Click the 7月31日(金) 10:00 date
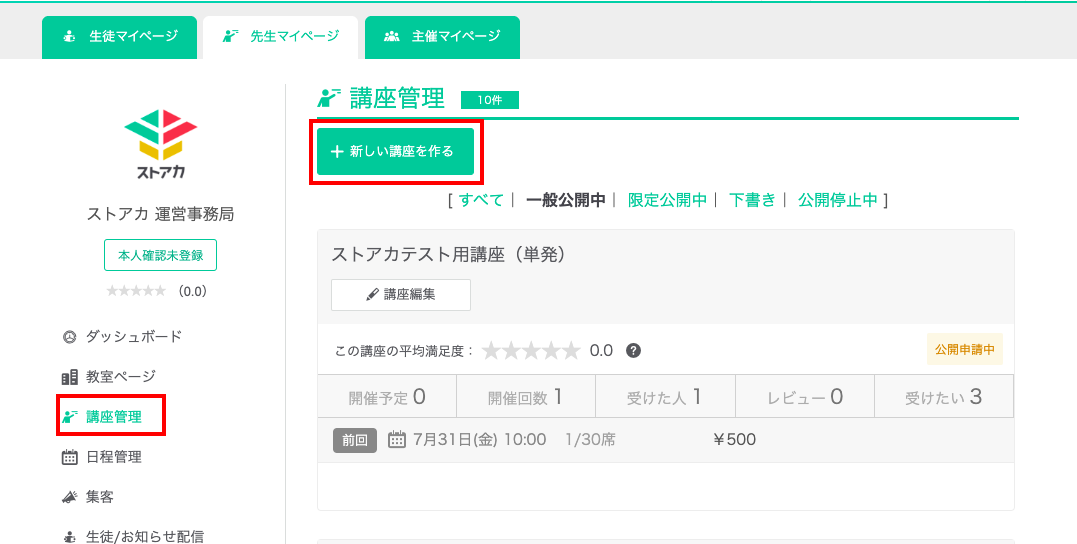Screen dimensions: 1077x544 point(479,440)
